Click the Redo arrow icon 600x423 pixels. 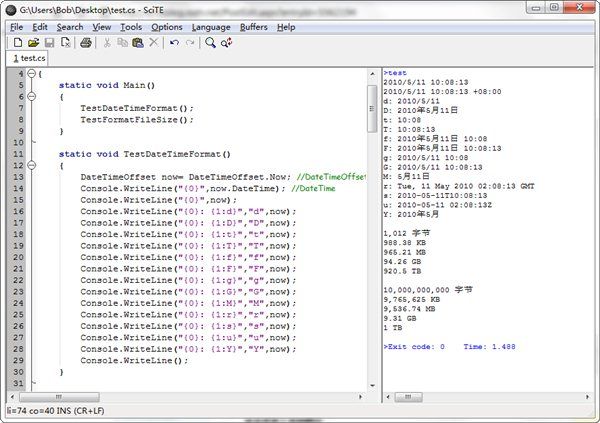click(190, 42)
